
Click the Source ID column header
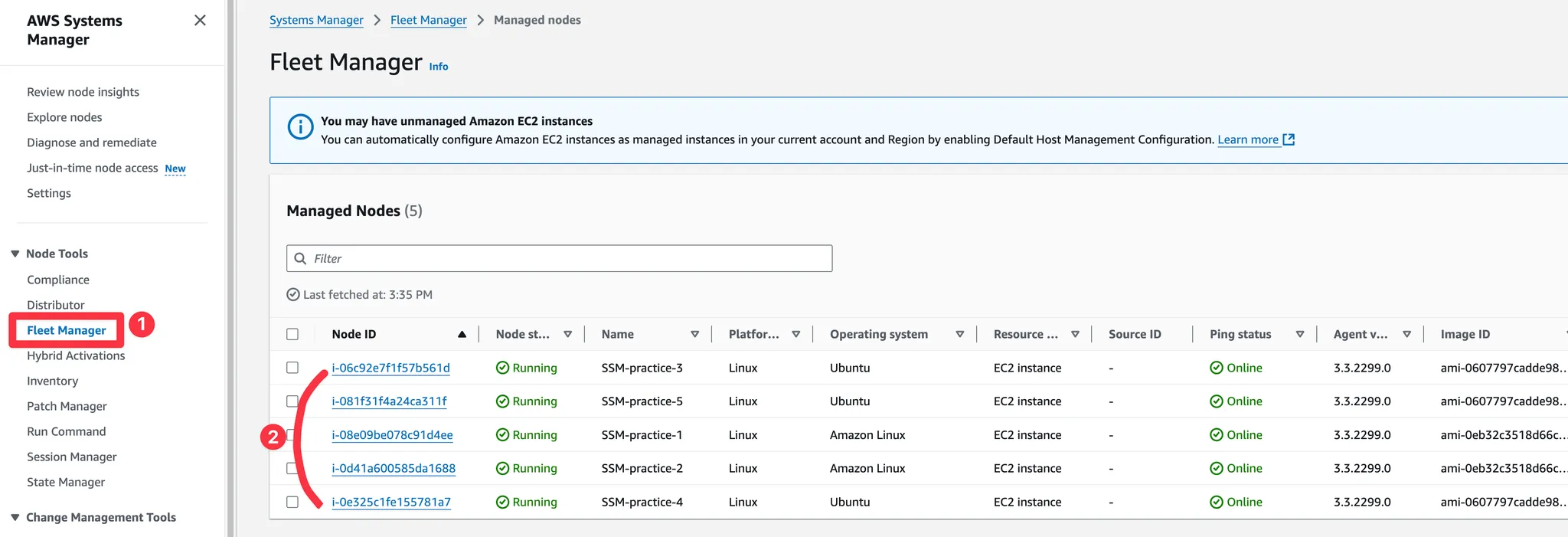[1135, 334]
